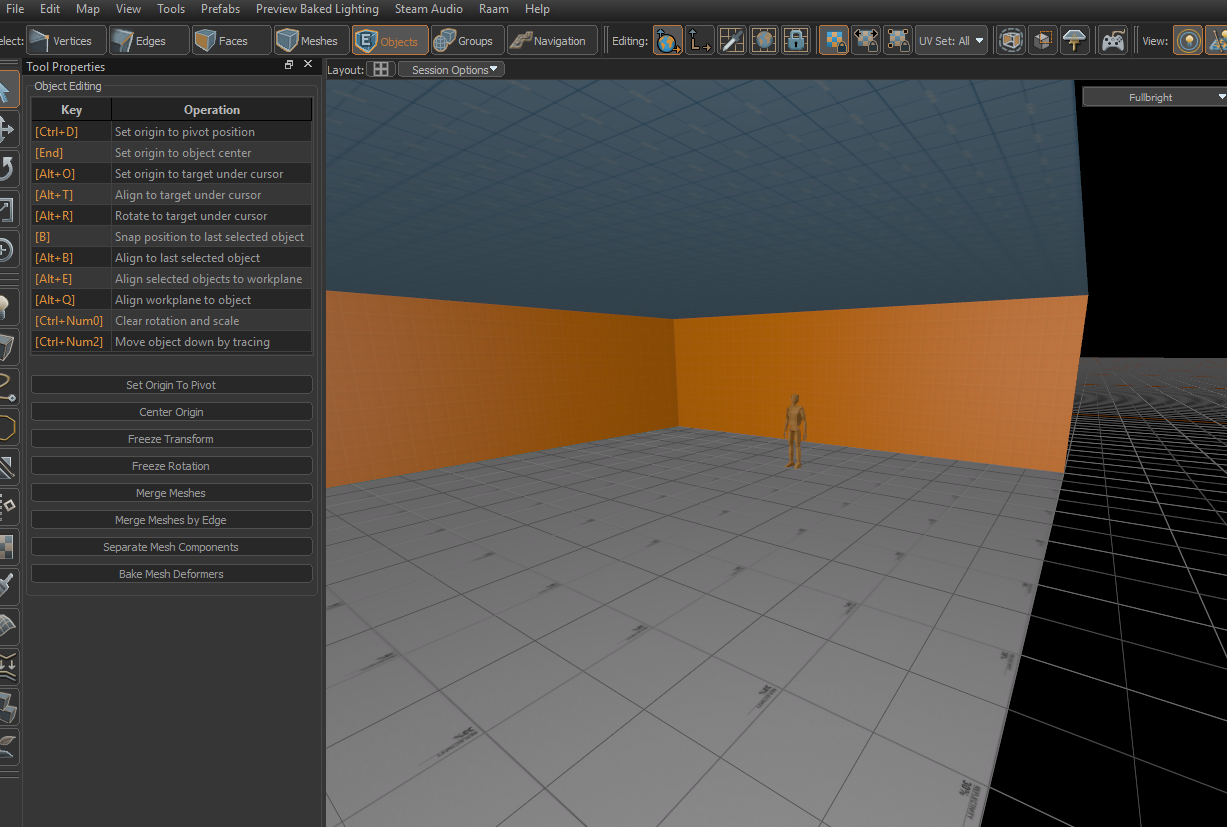
Task: Click the L-shaped axis arrows icon
Action: pyautogui.click(x=699, y=41)
